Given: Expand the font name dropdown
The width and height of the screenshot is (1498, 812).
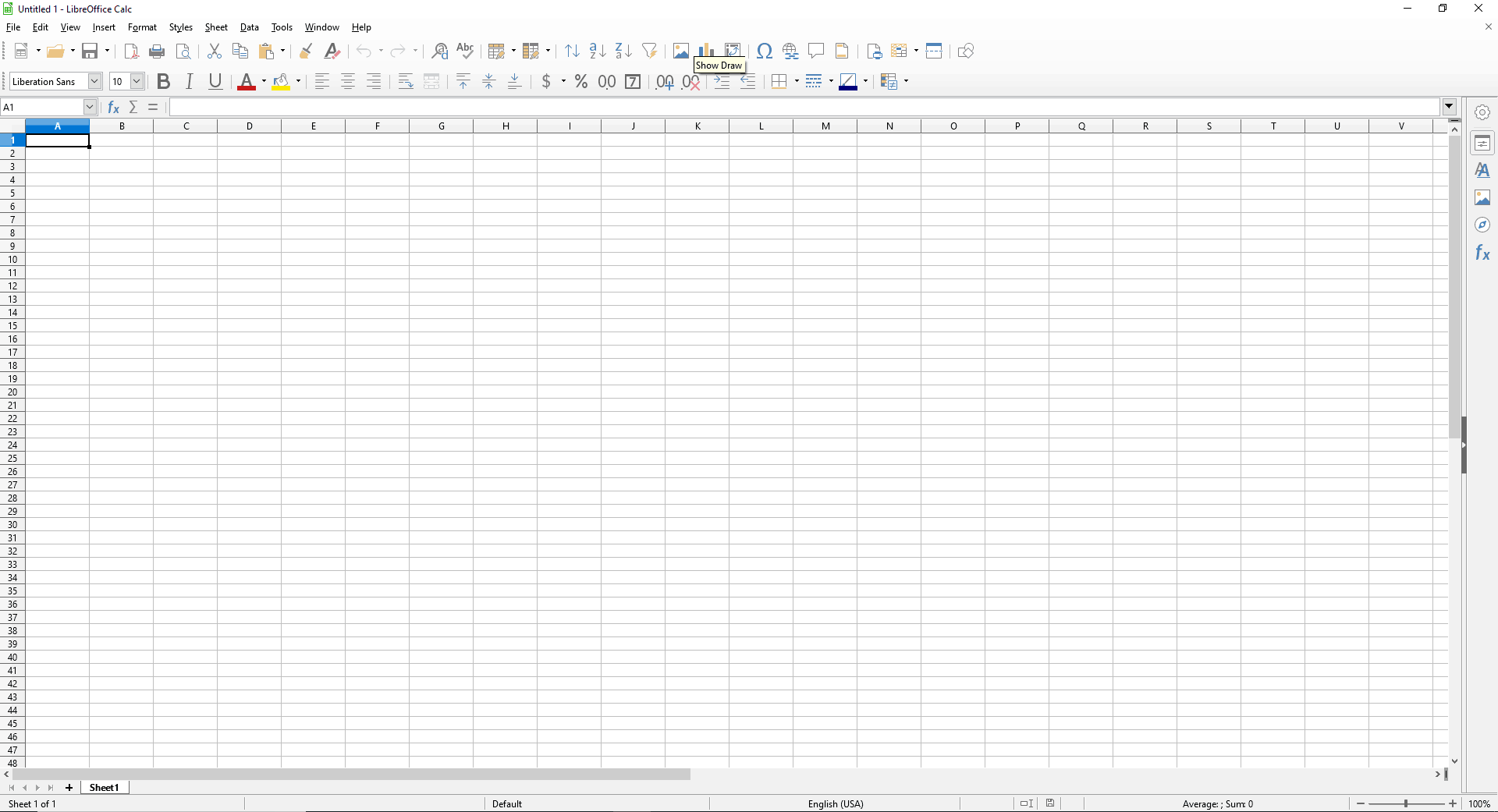Looking at the screenshot, I should coord(94,81).
